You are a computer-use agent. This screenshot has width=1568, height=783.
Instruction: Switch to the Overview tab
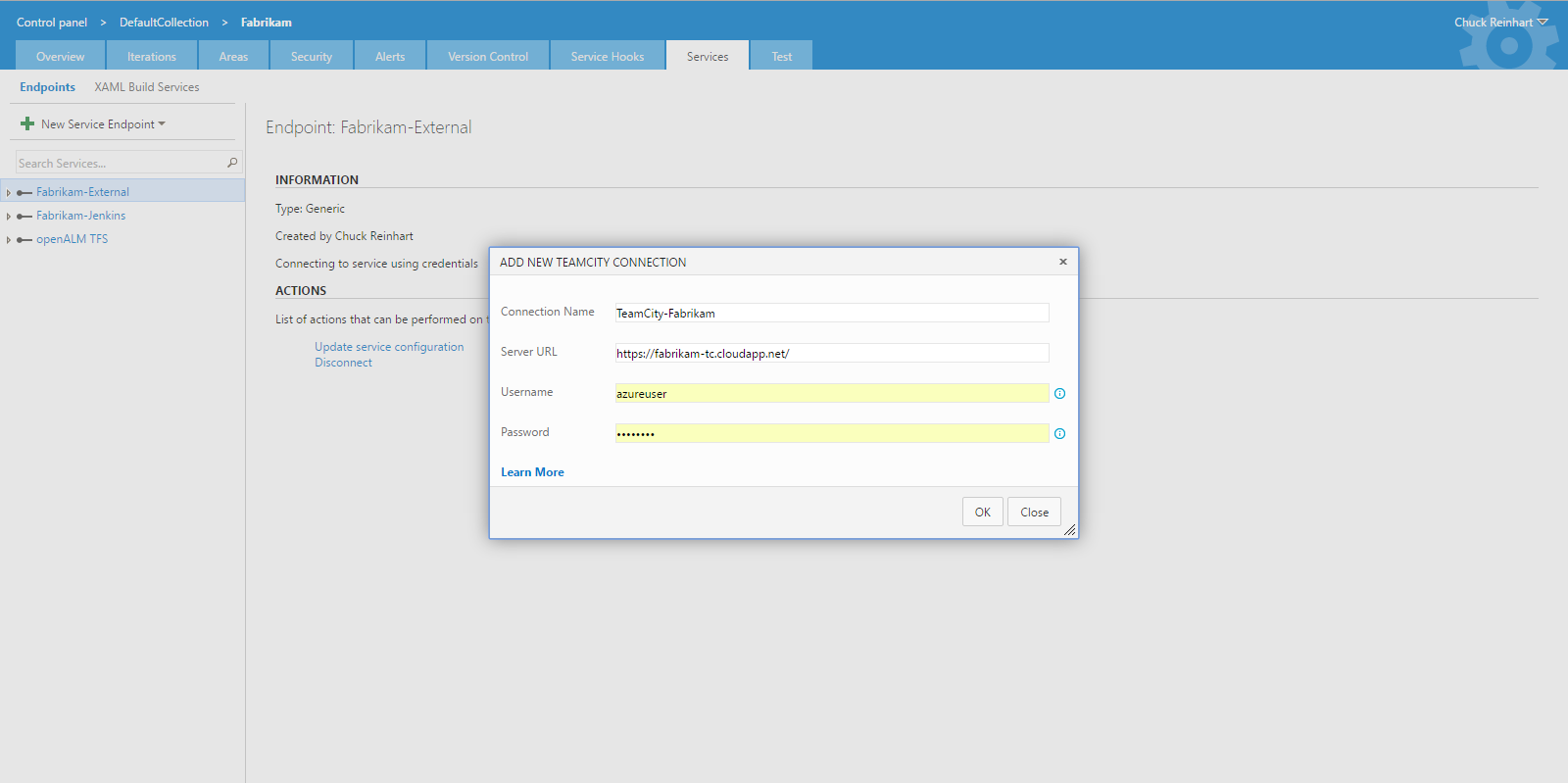[61, 56]
